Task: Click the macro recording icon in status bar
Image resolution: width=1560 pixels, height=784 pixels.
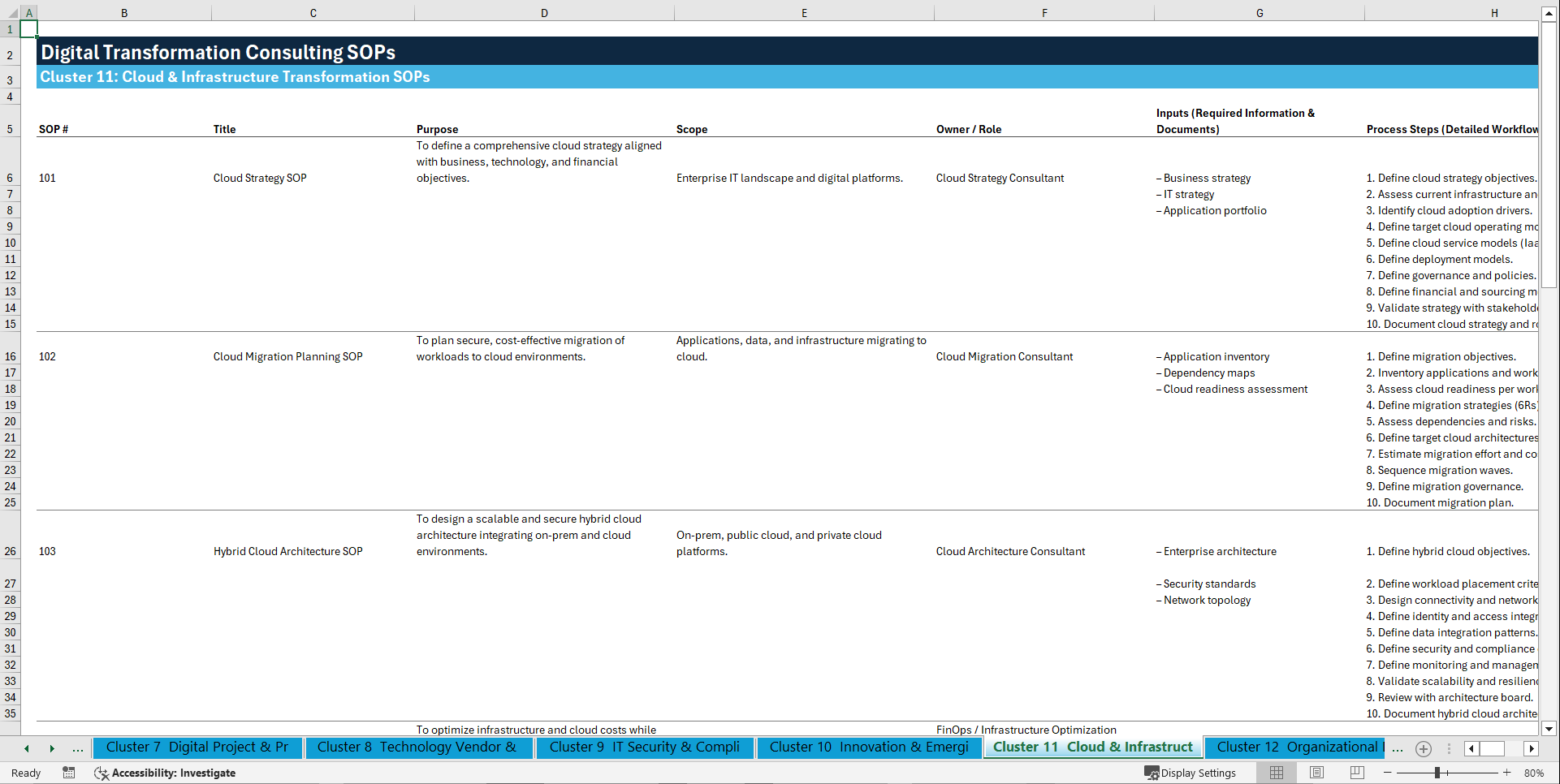Action: [x=69, y=773]
